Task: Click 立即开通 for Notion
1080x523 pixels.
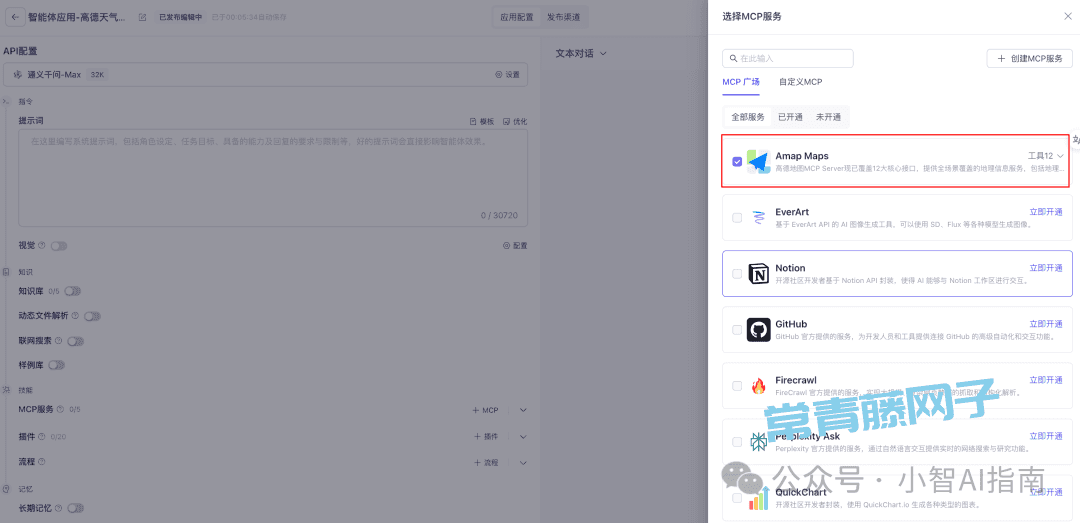Action: [x=1046, y=267]
